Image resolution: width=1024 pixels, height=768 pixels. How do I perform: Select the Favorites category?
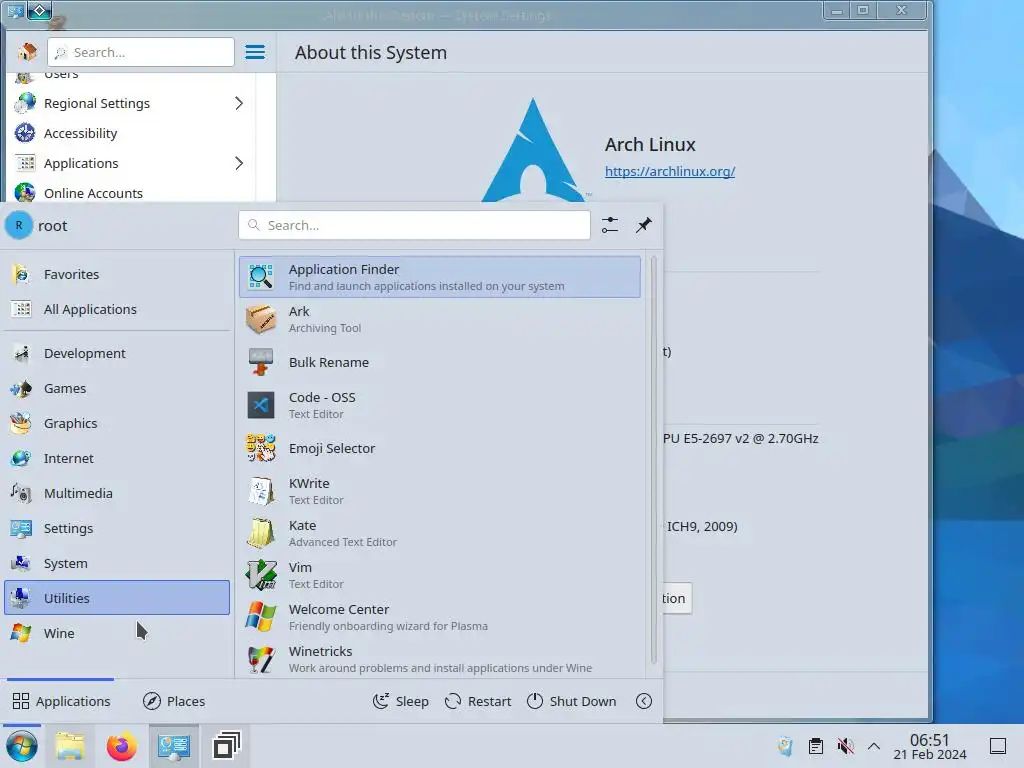(117, 274)
